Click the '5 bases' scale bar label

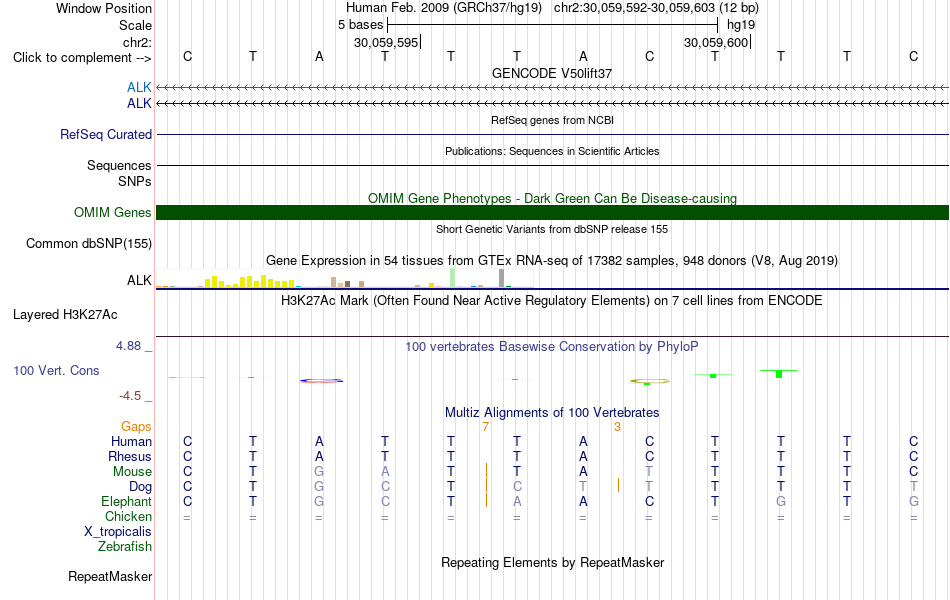[360, 25]
